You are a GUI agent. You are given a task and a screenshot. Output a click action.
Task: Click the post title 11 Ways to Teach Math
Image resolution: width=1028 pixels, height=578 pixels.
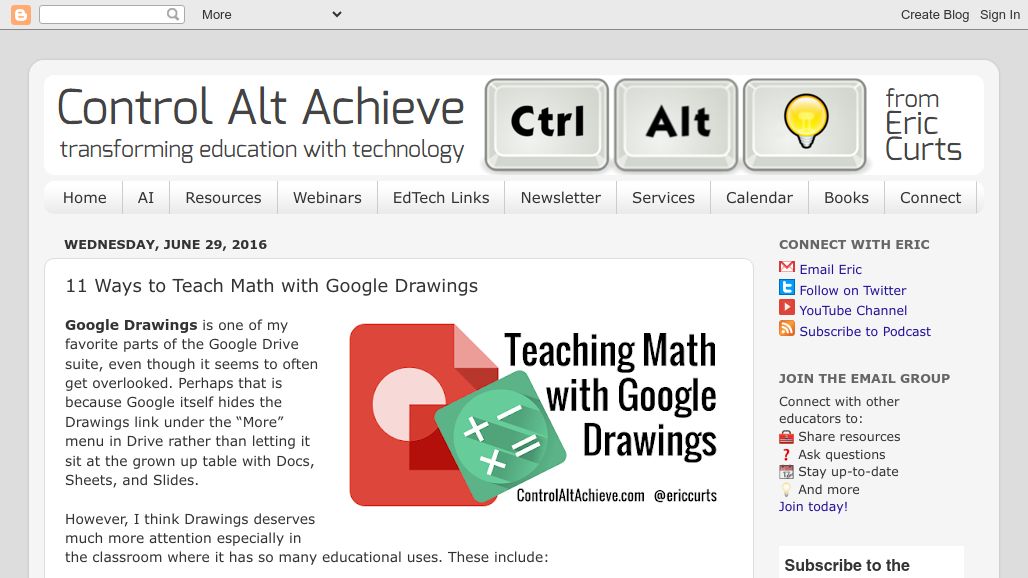point(271,286)
